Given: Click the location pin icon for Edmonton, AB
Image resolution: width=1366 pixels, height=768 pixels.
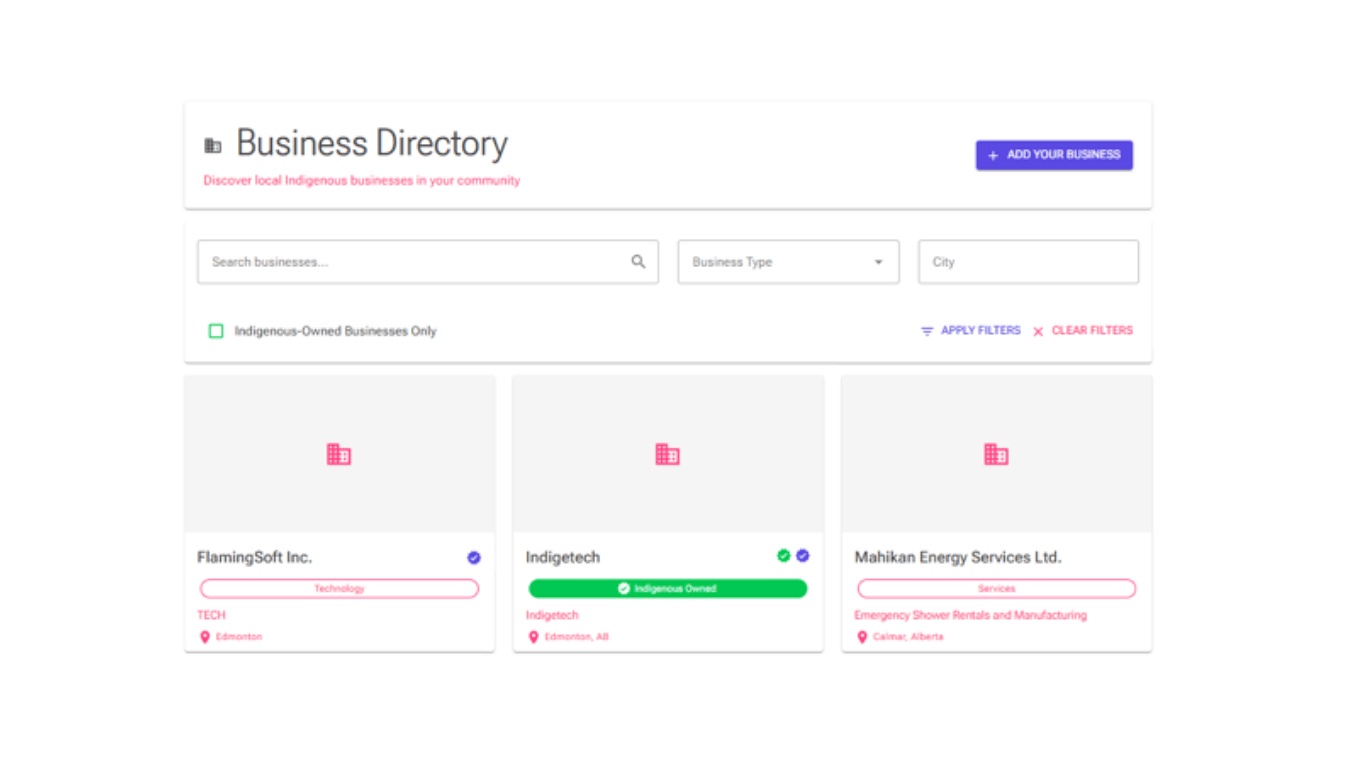Looking at the screenshot, I should tap(532, 636).
